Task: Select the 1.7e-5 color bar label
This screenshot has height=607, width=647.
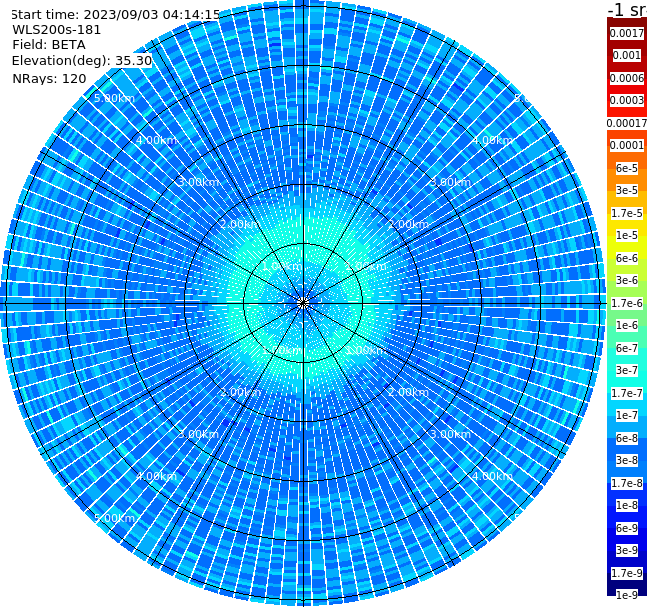Action: [x=627, y=213]
